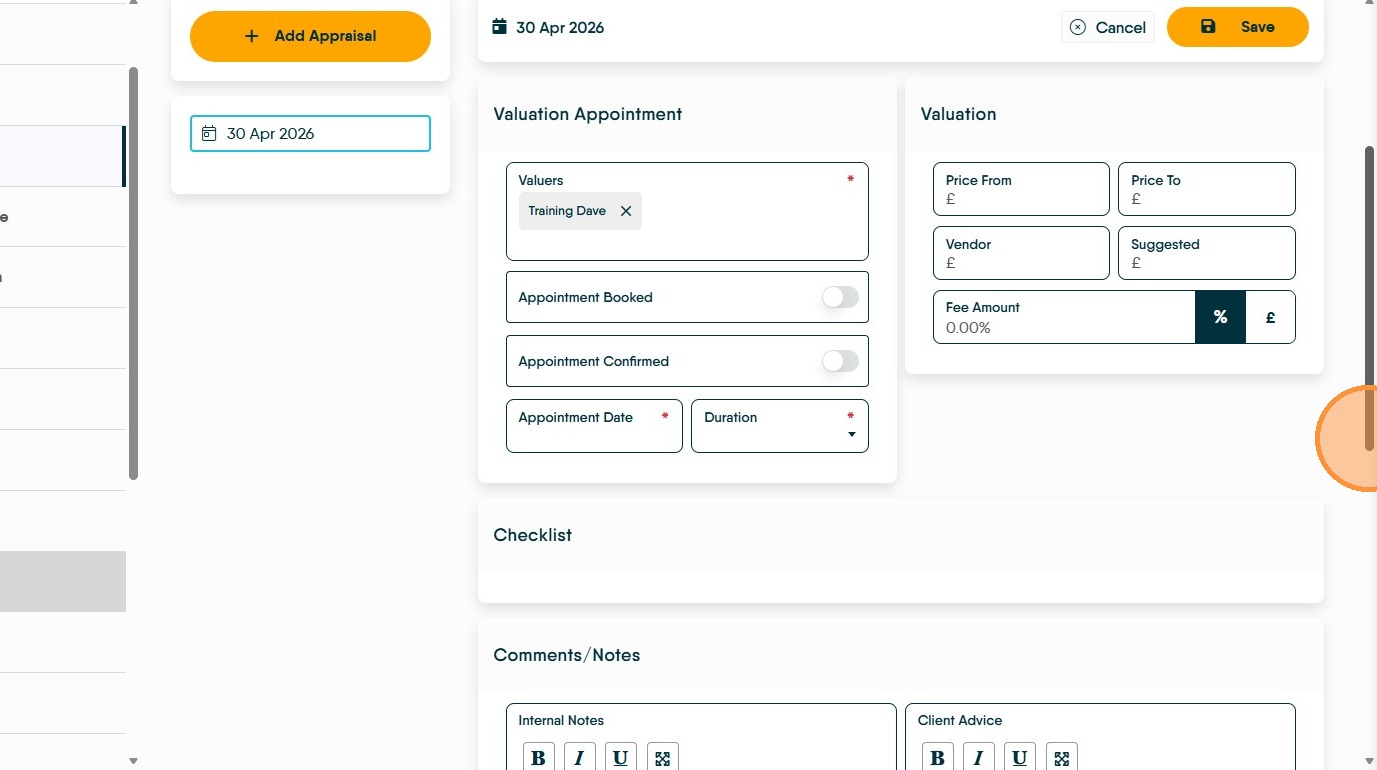Switch Fee Amount to pounds mode
Viewport: 1377px width, 770px height.
[1270, 317]
